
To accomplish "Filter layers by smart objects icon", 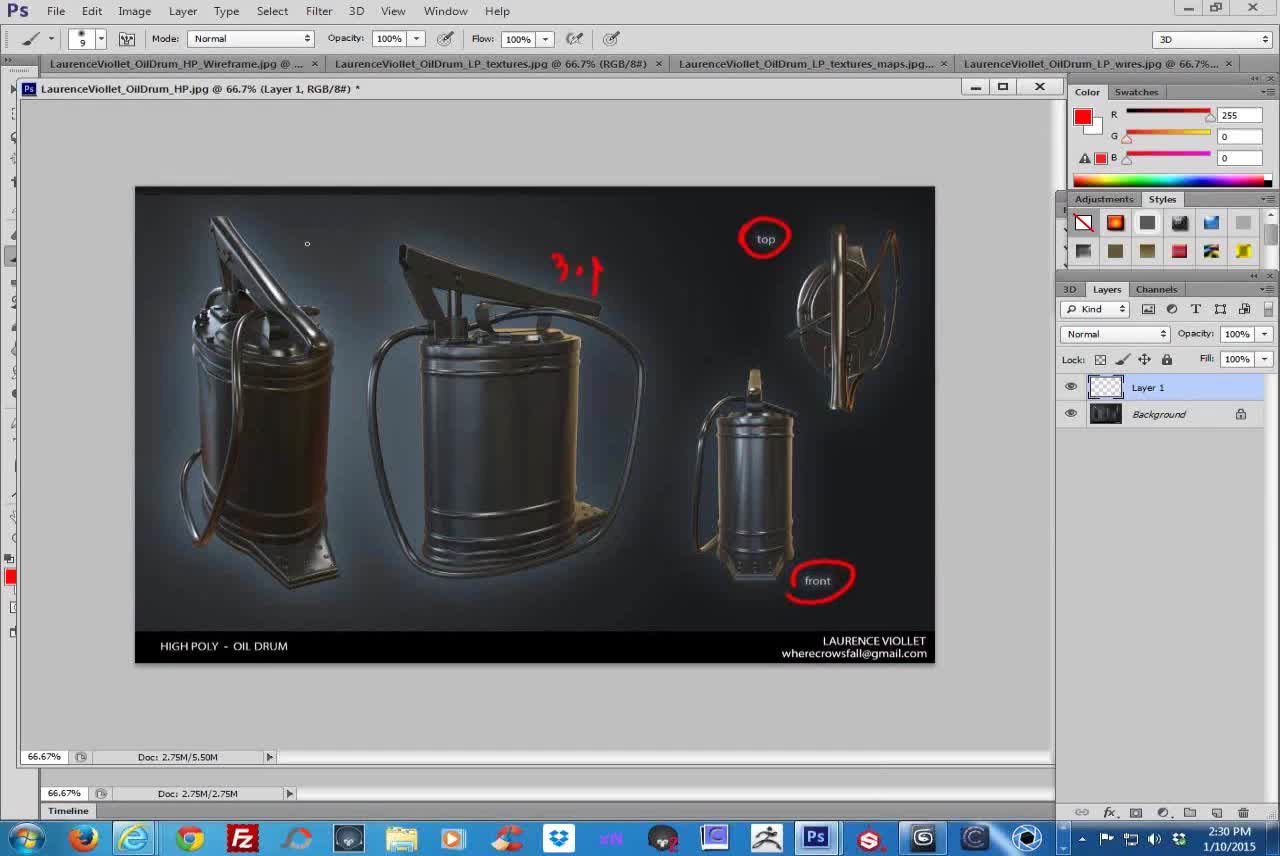I will click(1244, 309).
